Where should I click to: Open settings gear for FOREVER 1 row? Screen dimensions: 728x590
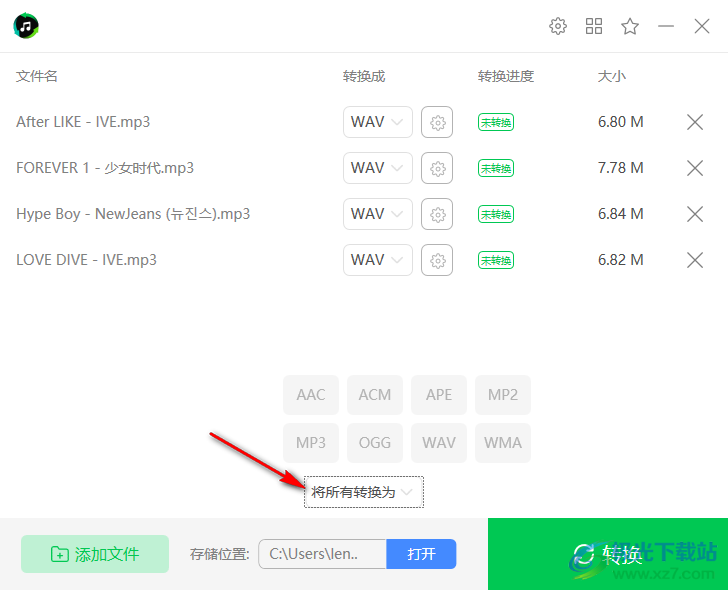pyautogui.click(x=437, y=168)
